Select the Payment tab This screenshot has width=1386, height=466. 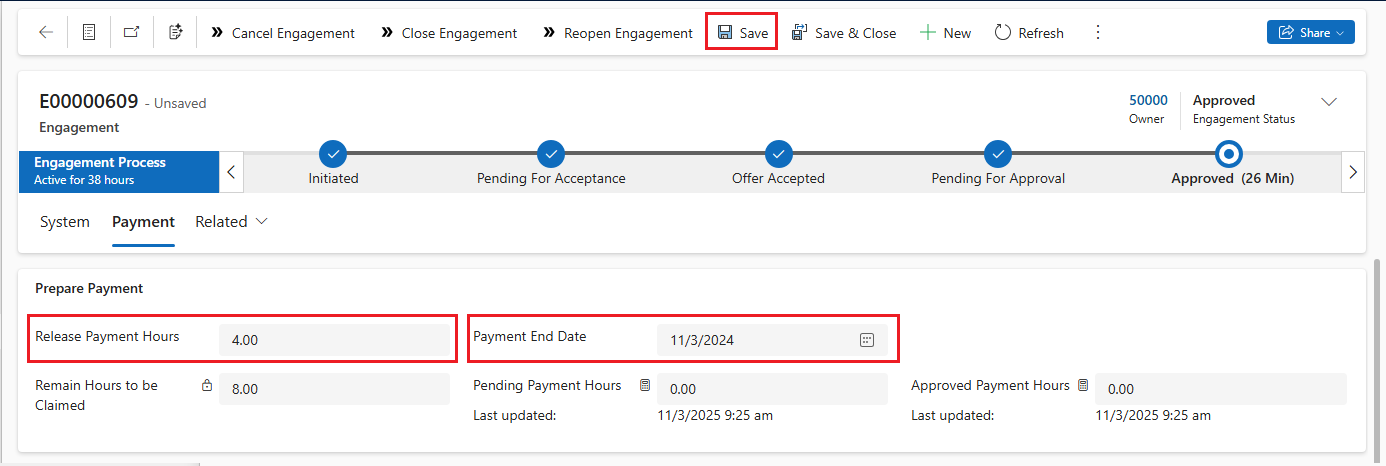pyautogui.click(x=143, y=222)
